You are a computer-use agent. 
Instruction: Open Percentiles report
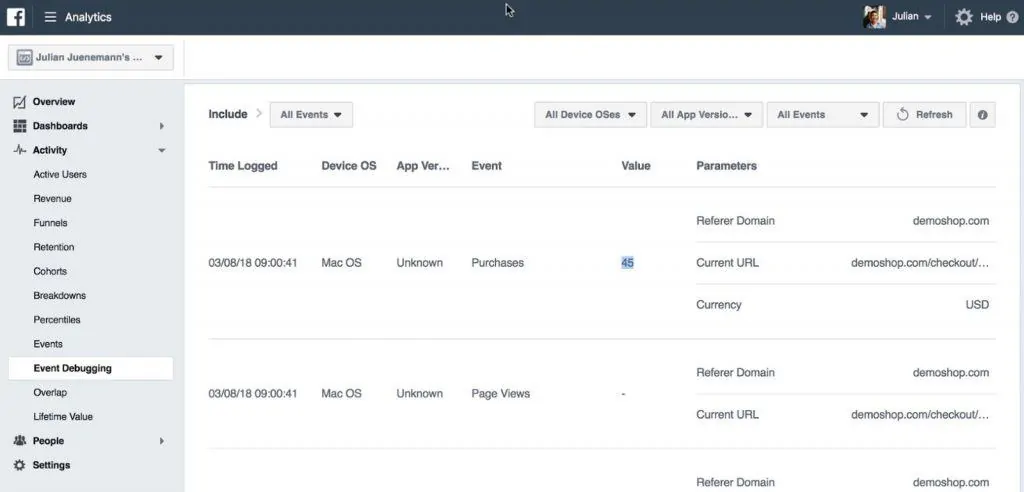[57, 320]
